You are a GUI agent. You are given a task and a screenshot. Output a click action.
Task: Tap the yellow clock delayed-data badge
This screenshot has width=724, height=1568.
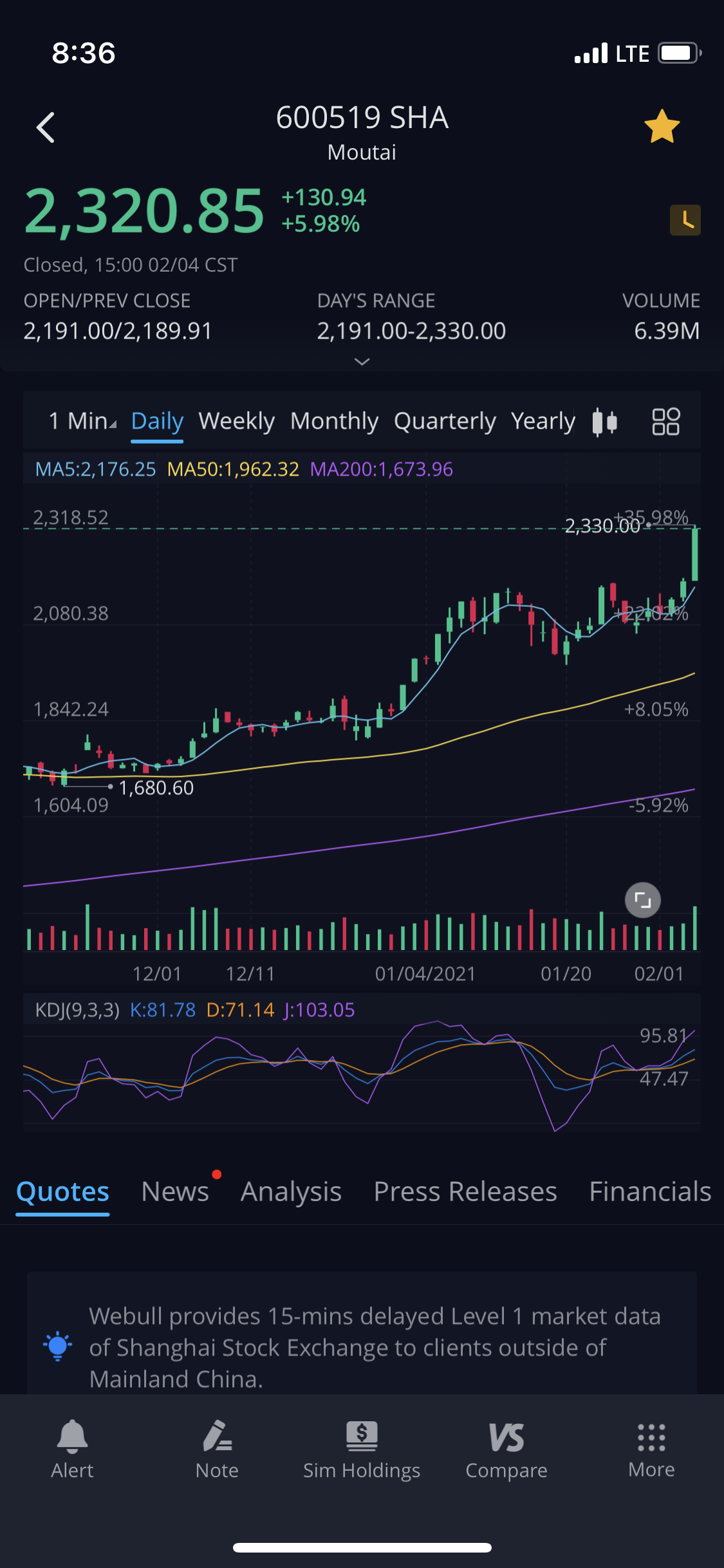point(685,220)
